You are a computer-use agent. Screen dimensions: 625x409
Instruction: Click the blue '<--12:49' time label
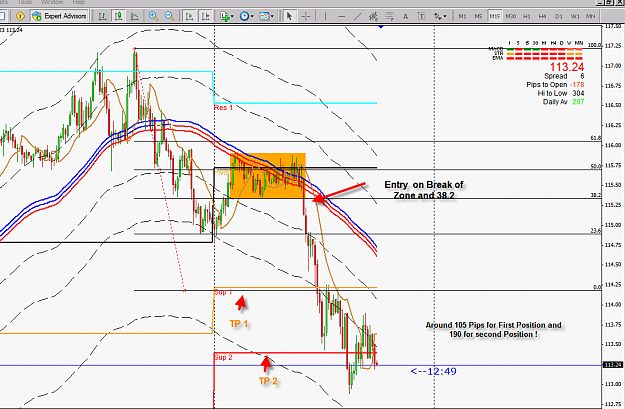(433, 372)
